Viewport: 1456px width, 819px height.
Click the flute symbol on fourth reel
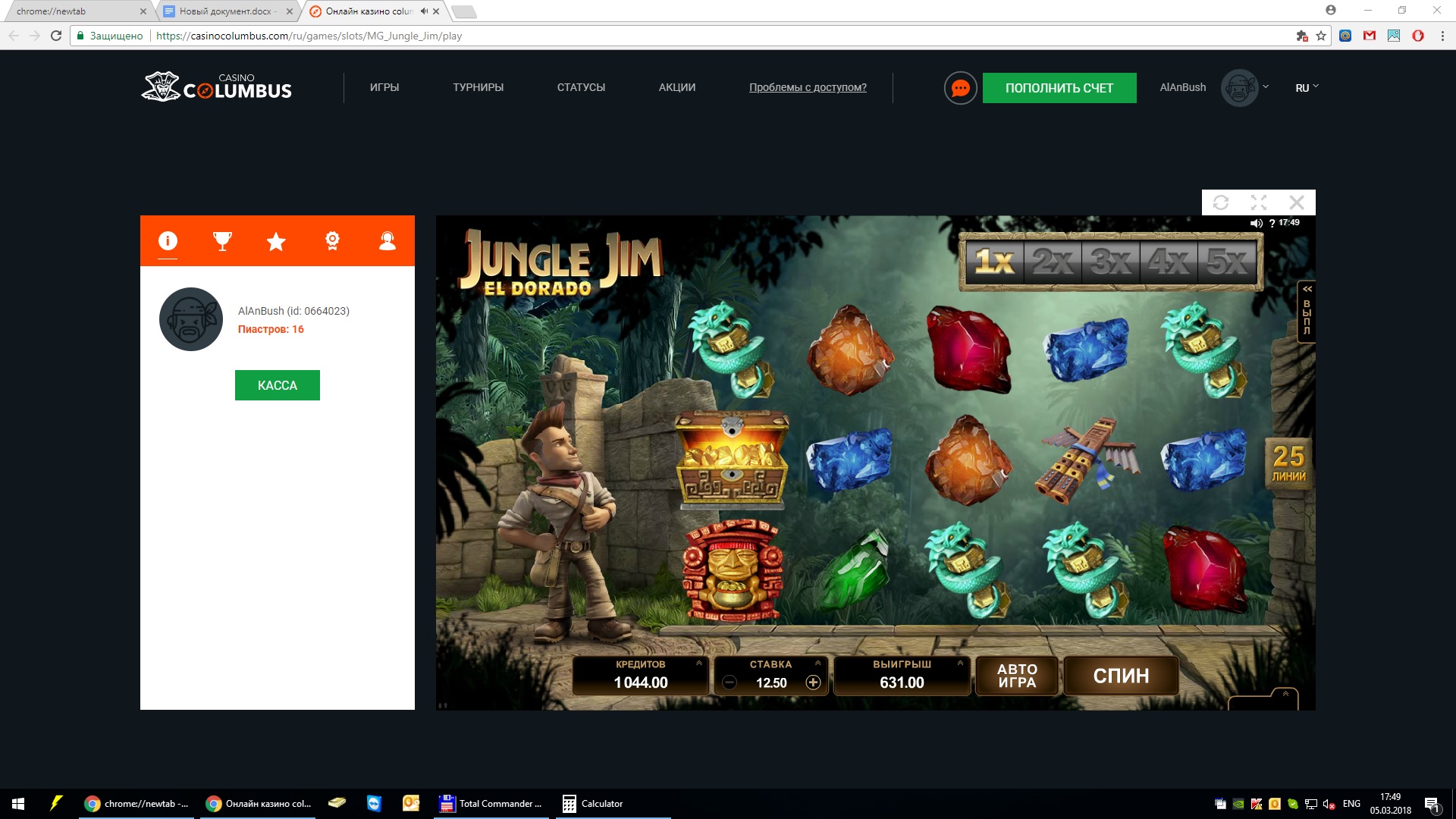1089,460
